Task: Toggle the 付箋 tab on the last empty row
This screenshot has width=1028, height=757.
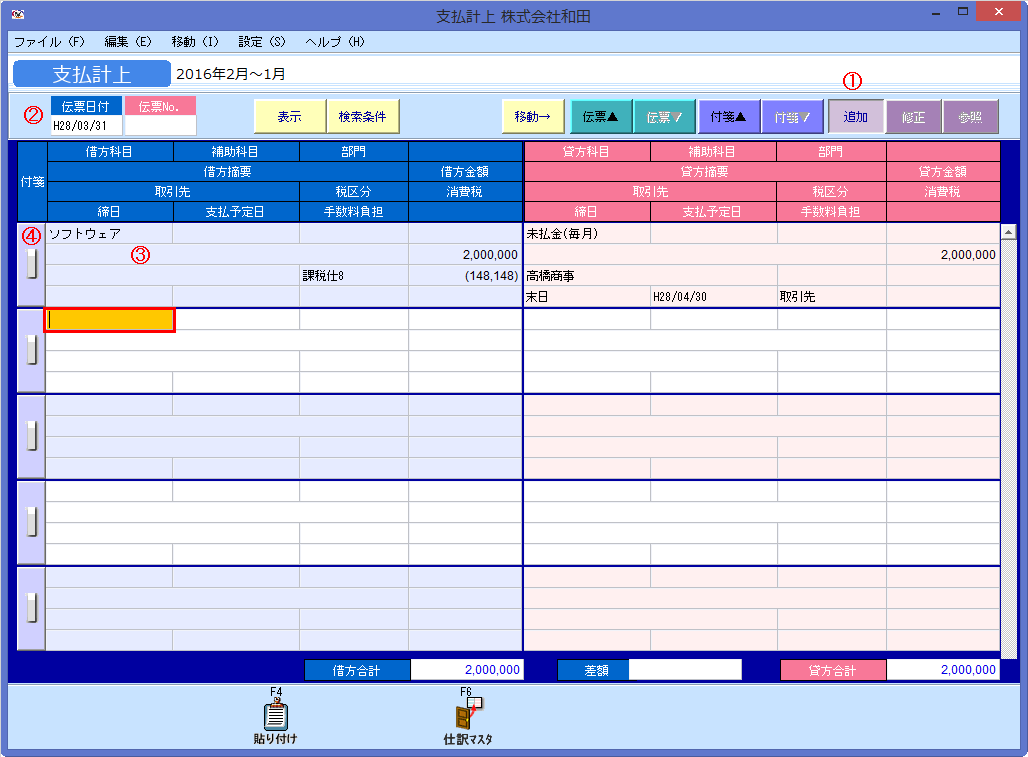Action: [30, 606]
